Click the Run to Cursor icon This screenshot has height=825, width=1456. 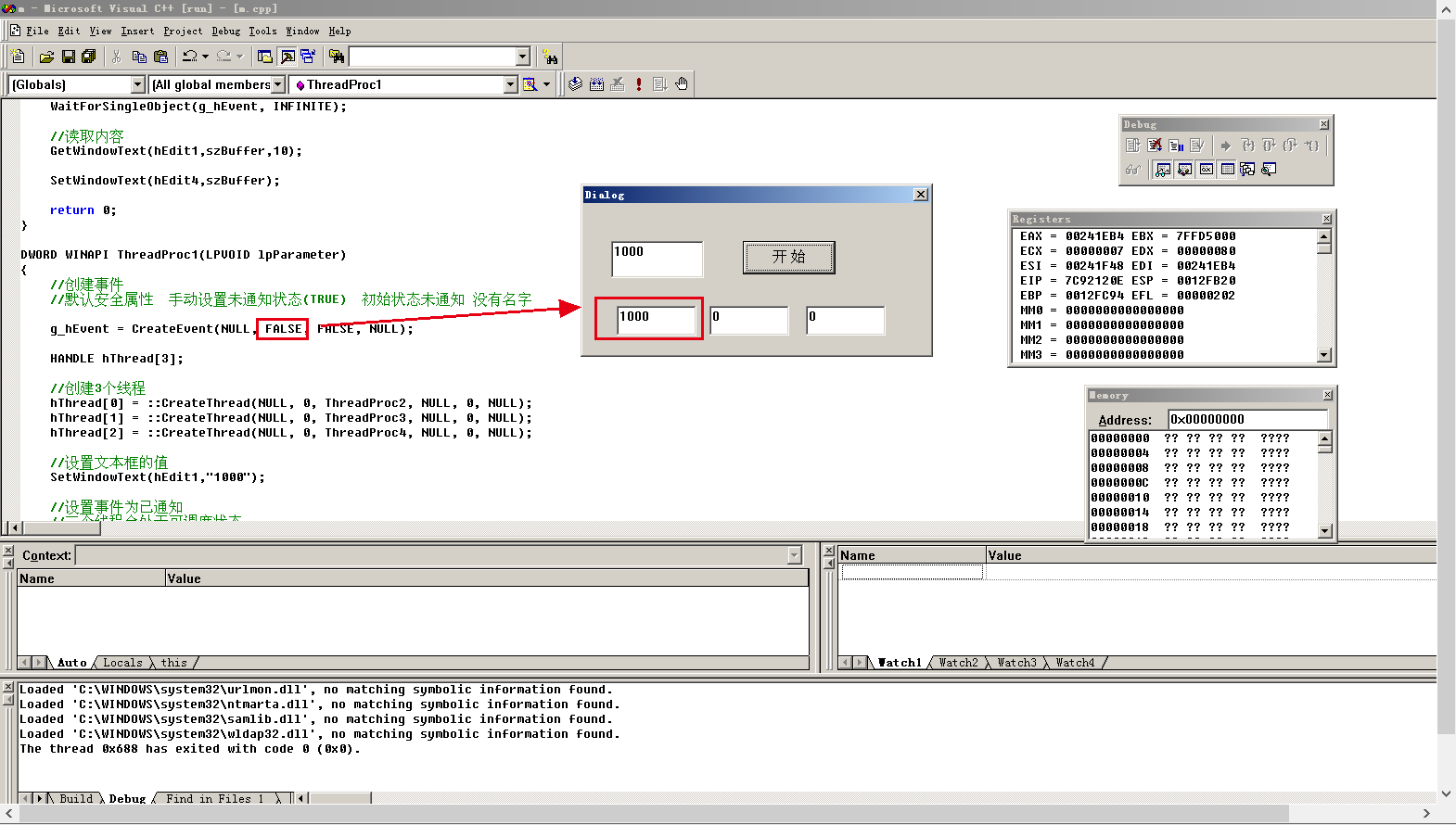[1311, 146]
